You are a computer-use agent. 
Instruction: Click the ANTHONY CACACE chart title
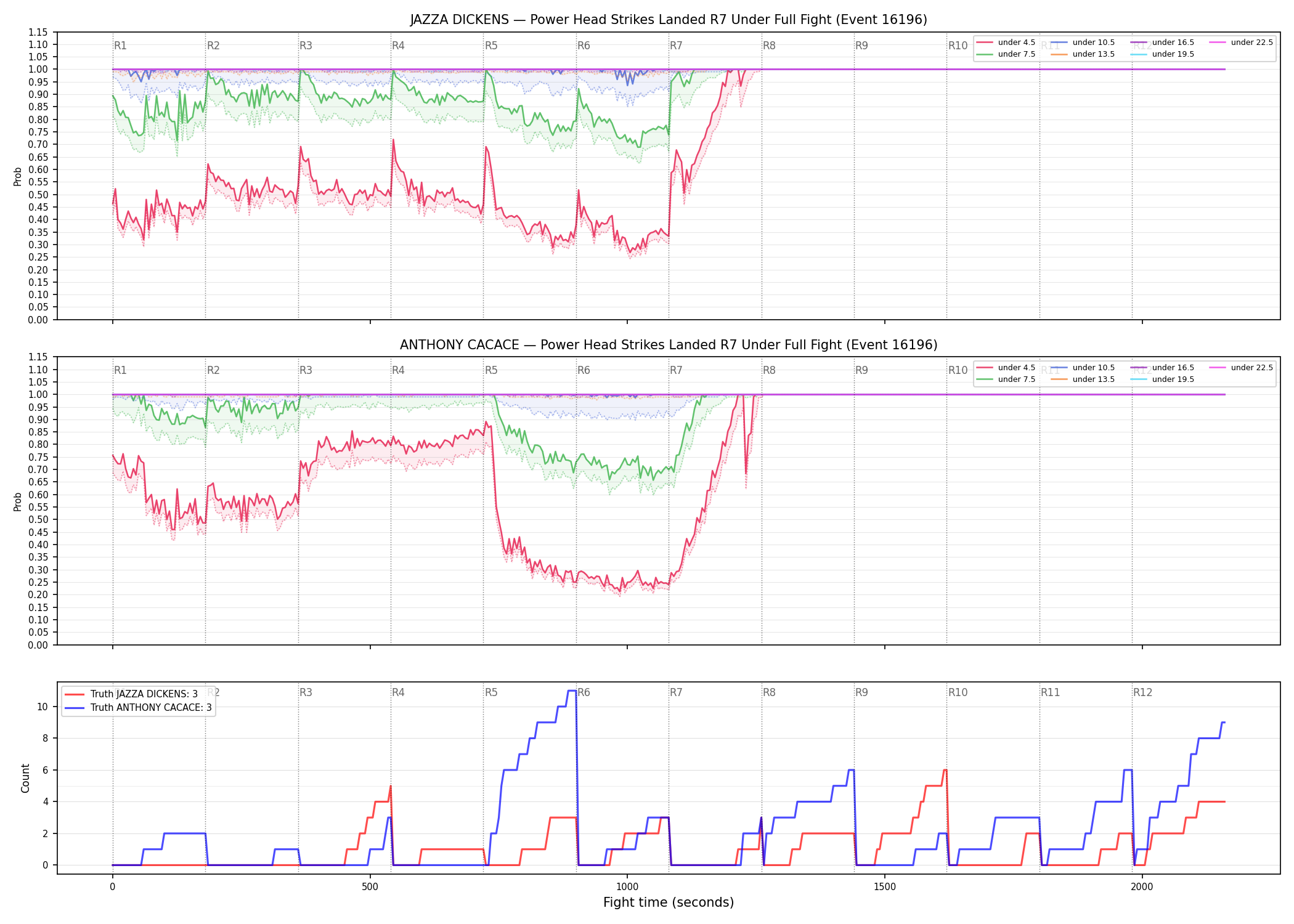coord(669,345)
